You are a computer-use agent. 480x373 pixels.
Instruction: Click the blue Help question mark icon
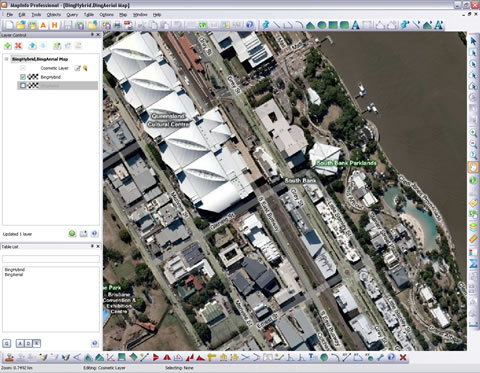click(249, 25)
